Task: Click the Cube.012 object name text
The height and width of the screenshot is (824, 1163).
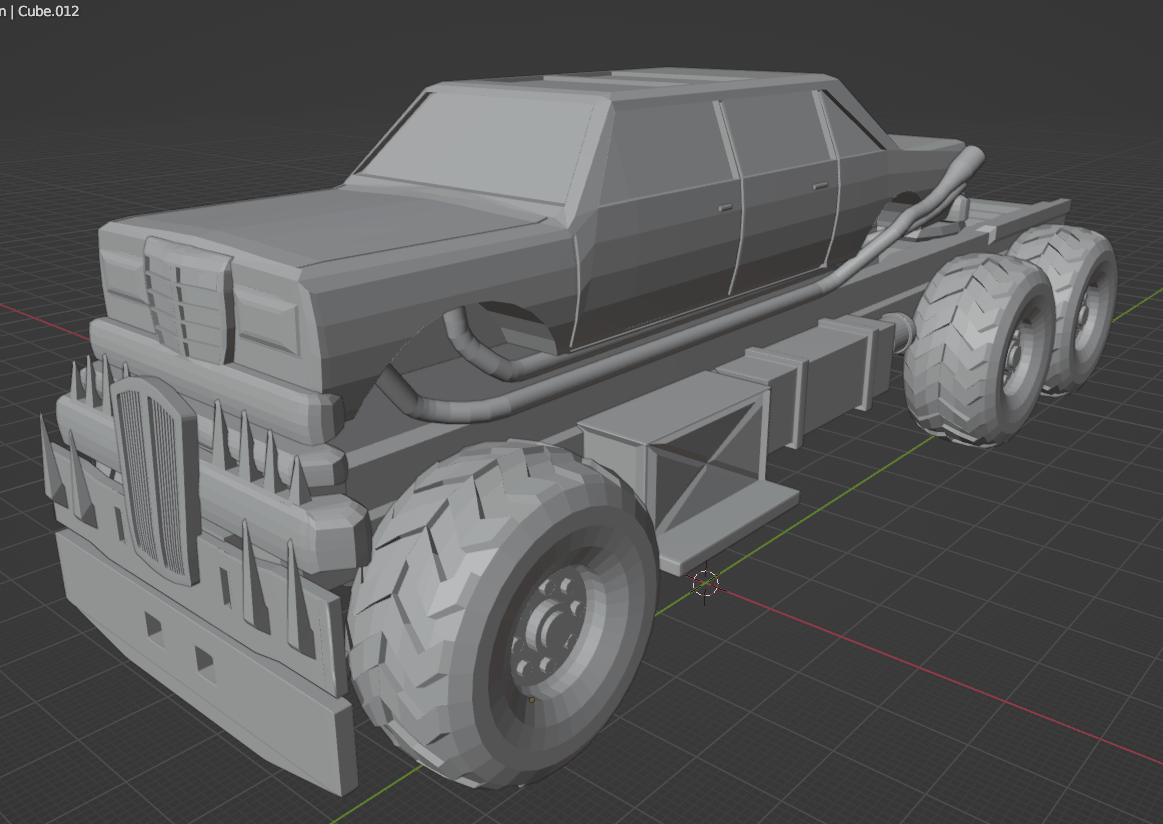Action: point(48,11)
